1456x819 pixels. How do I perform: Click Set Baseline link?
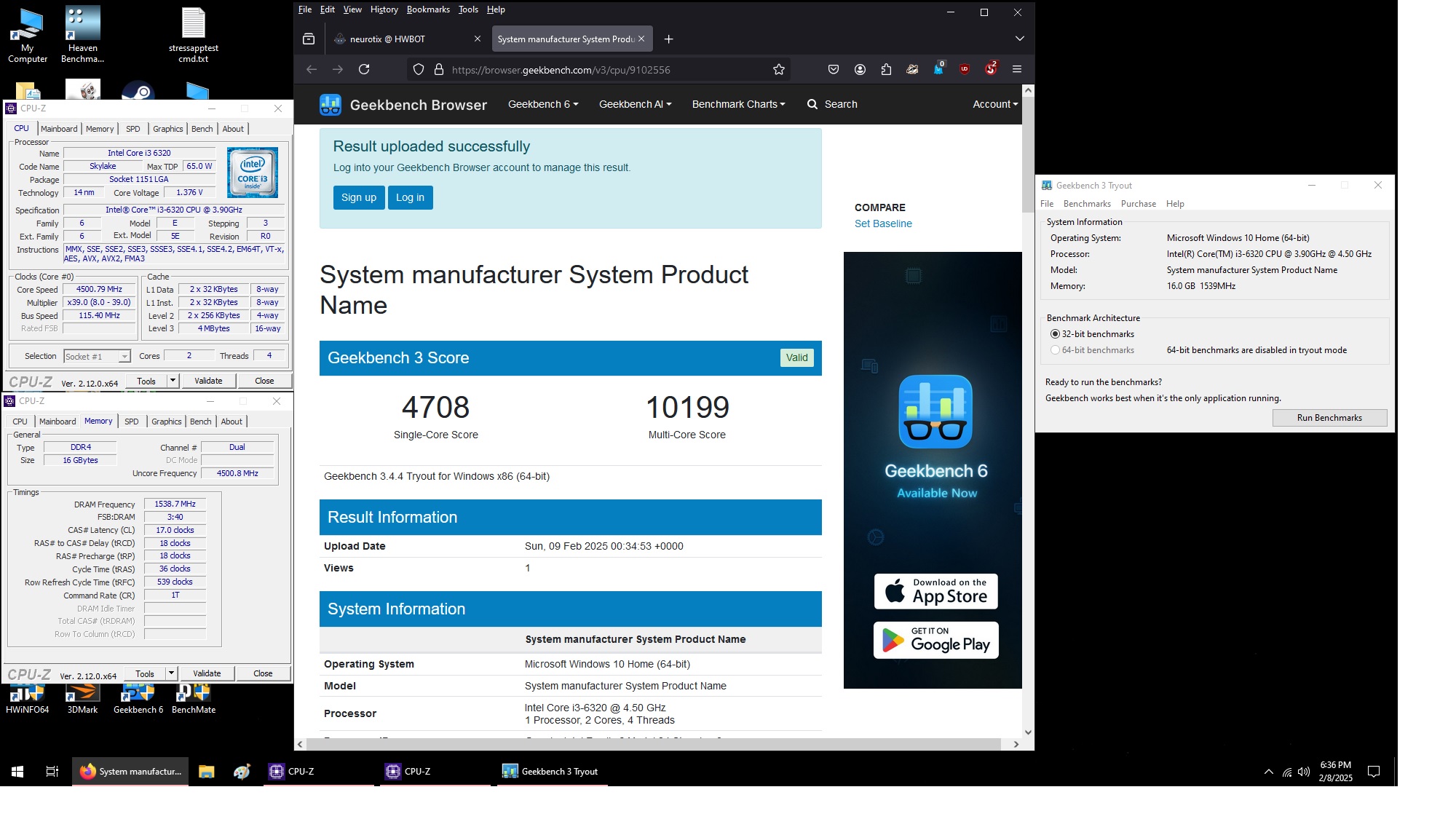point(883,223)
